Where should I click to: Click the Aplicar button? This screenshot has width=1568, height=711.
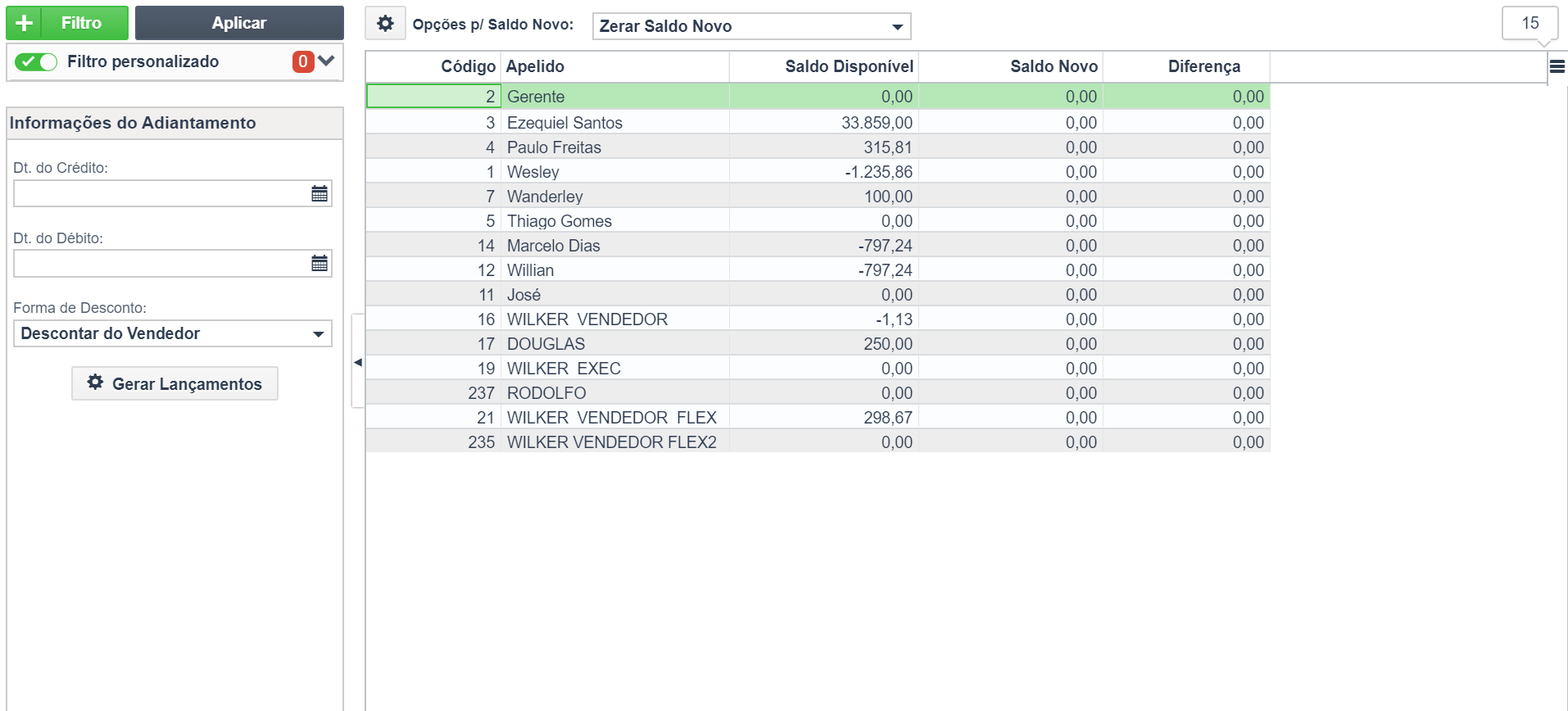pyautogui.click(x=239, y=23)
